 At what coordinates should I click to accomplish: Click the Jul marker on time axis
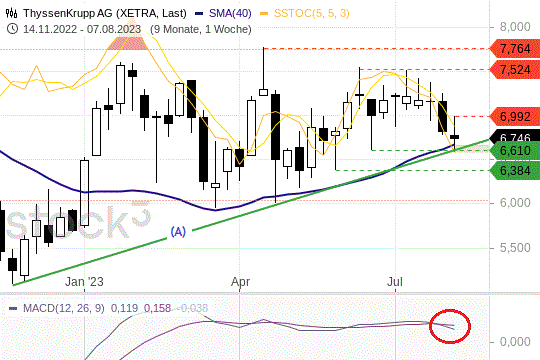pyautogui.click(x=395, y=282)
